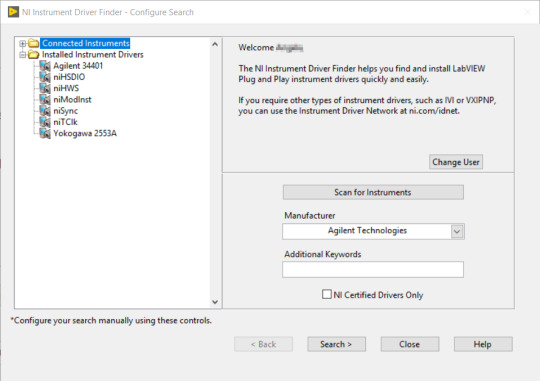
Task: Click the Connected Instruments folder icon
Action: pyautogui.click(x=33, y=43)
